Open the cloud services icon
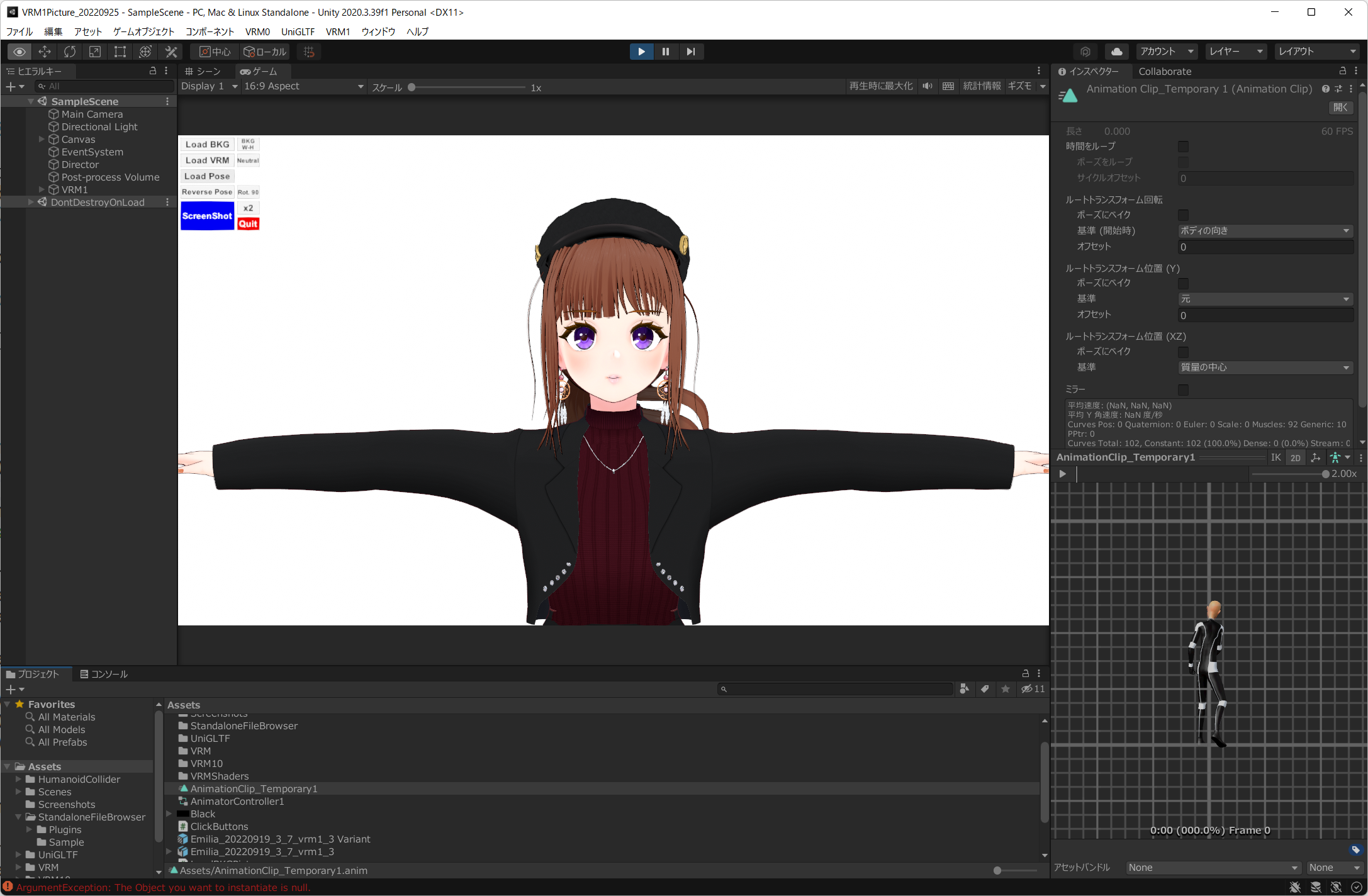This screenshot has width=1368, height=896. coord(1117,52)
